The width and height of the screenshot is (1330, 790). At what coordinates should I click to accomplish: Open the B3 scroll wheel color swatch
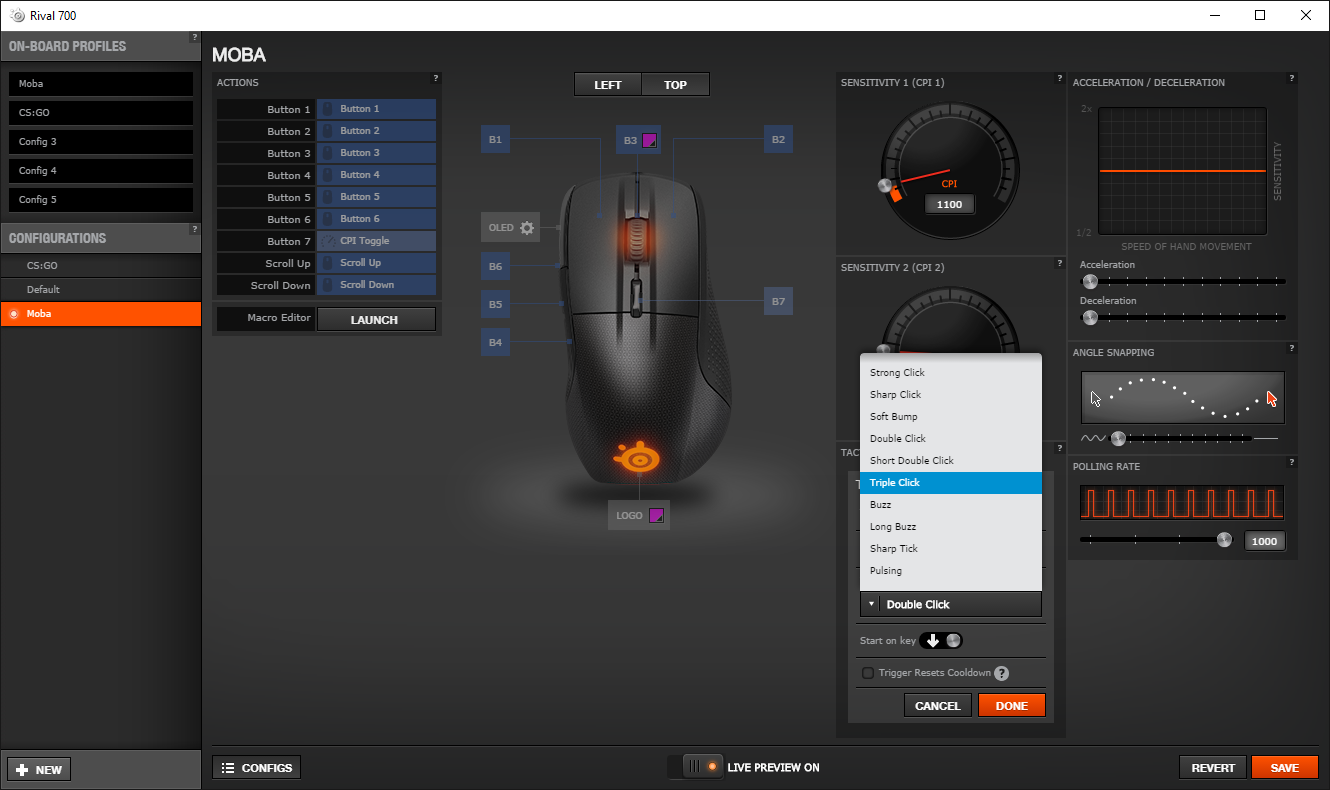[x=649, y=141]
